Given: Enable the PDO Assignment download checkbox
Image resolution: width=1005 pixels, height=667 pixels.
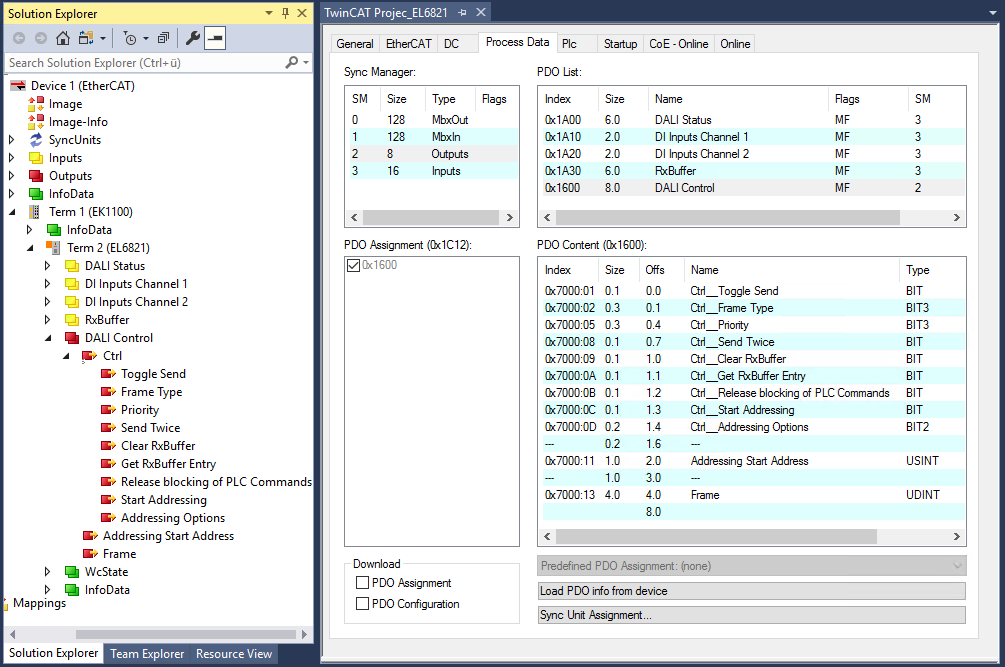Looking at the screenshot, I should [362, 582].
